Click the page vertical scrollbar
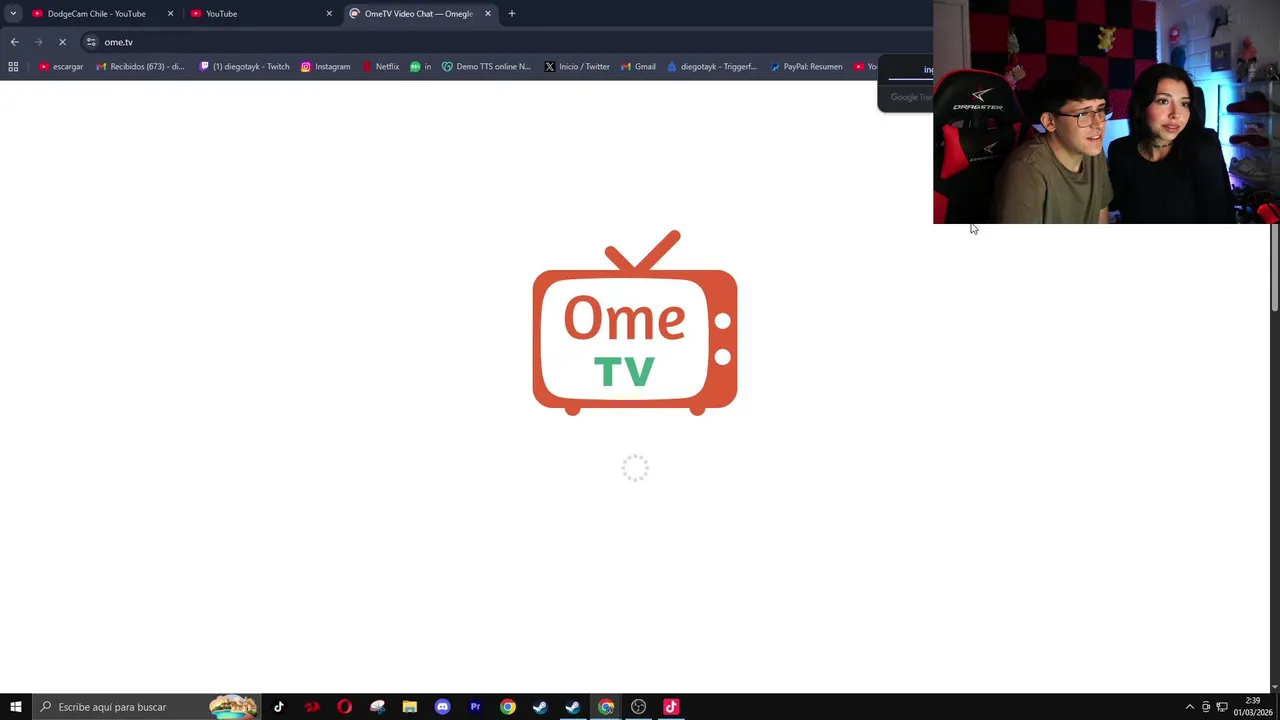The image size is (1280, 720). click(x=1275, y=268)
